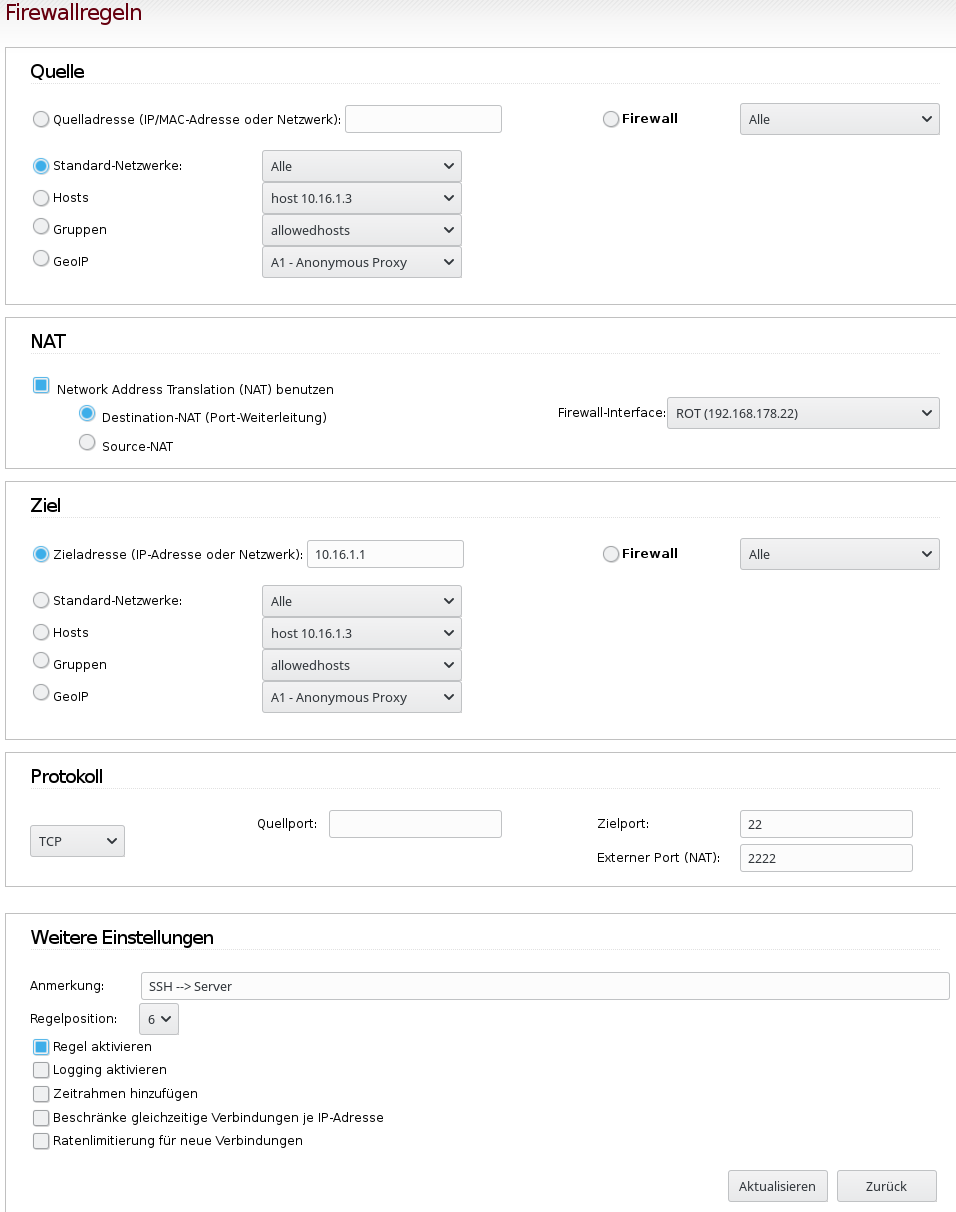Screen dimensions: 956x1212
Task: Select the Firewall radio button in Quelle
Action: (x=611, y=119)
